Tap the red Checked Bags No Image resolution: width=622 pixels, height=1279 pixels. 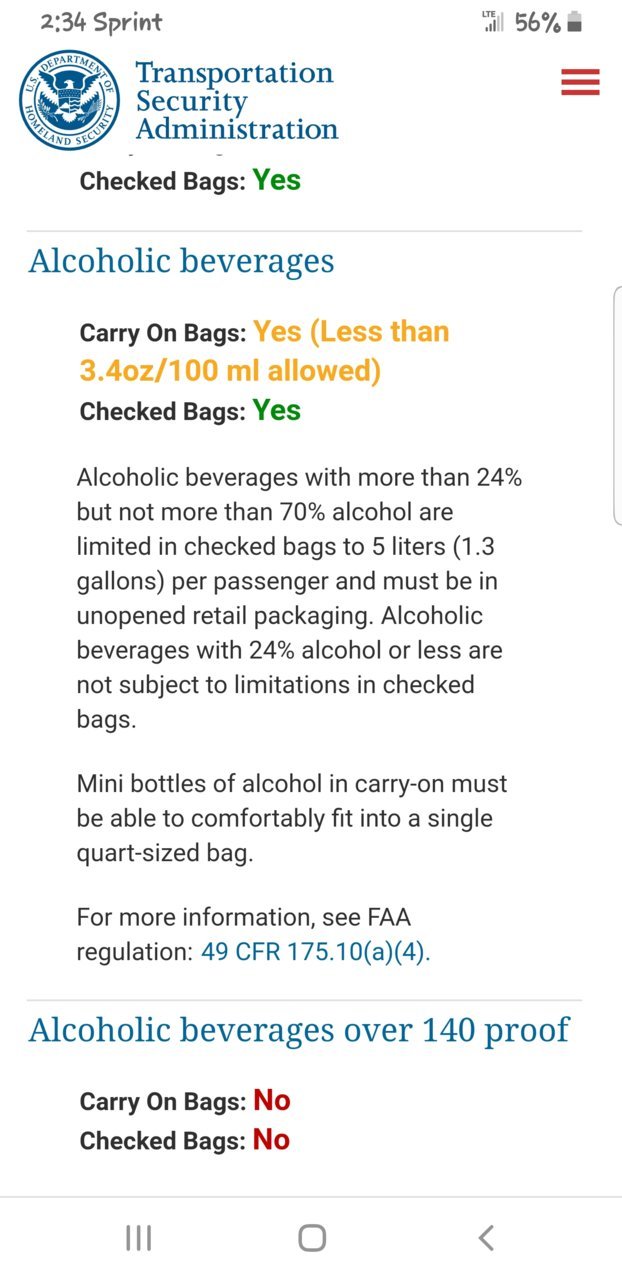tap(271, 1140)
